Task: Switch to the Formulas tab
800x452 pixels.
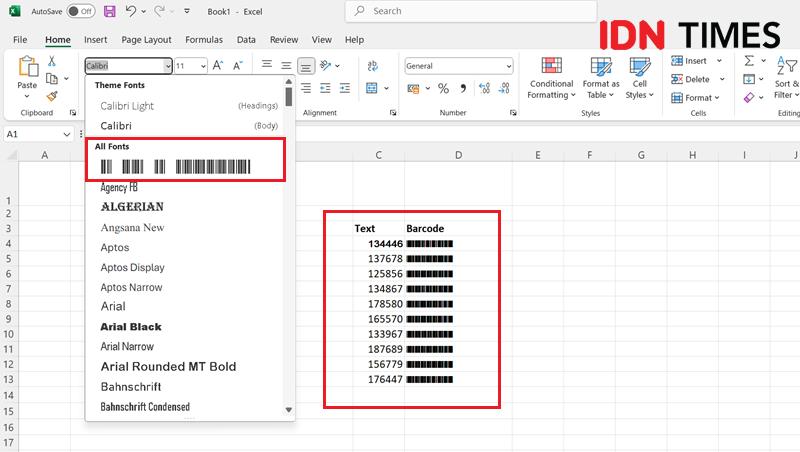Action: click(204, 39)
